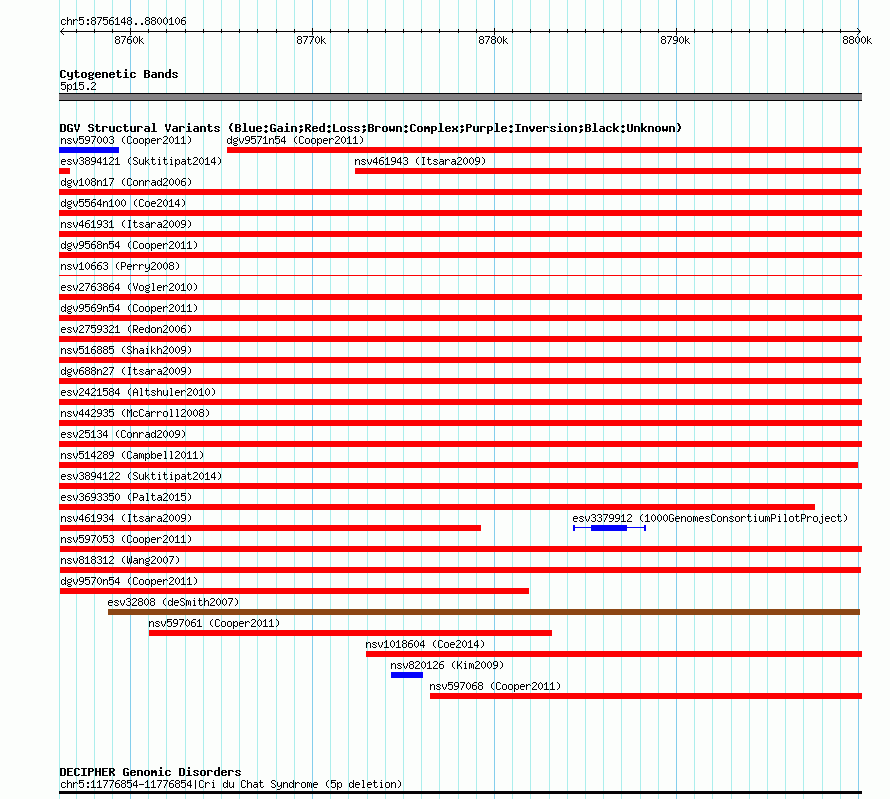Click the DECIPHER Genomic Disorders track title
Screen dimensions: 890x799
click(150, 772)
